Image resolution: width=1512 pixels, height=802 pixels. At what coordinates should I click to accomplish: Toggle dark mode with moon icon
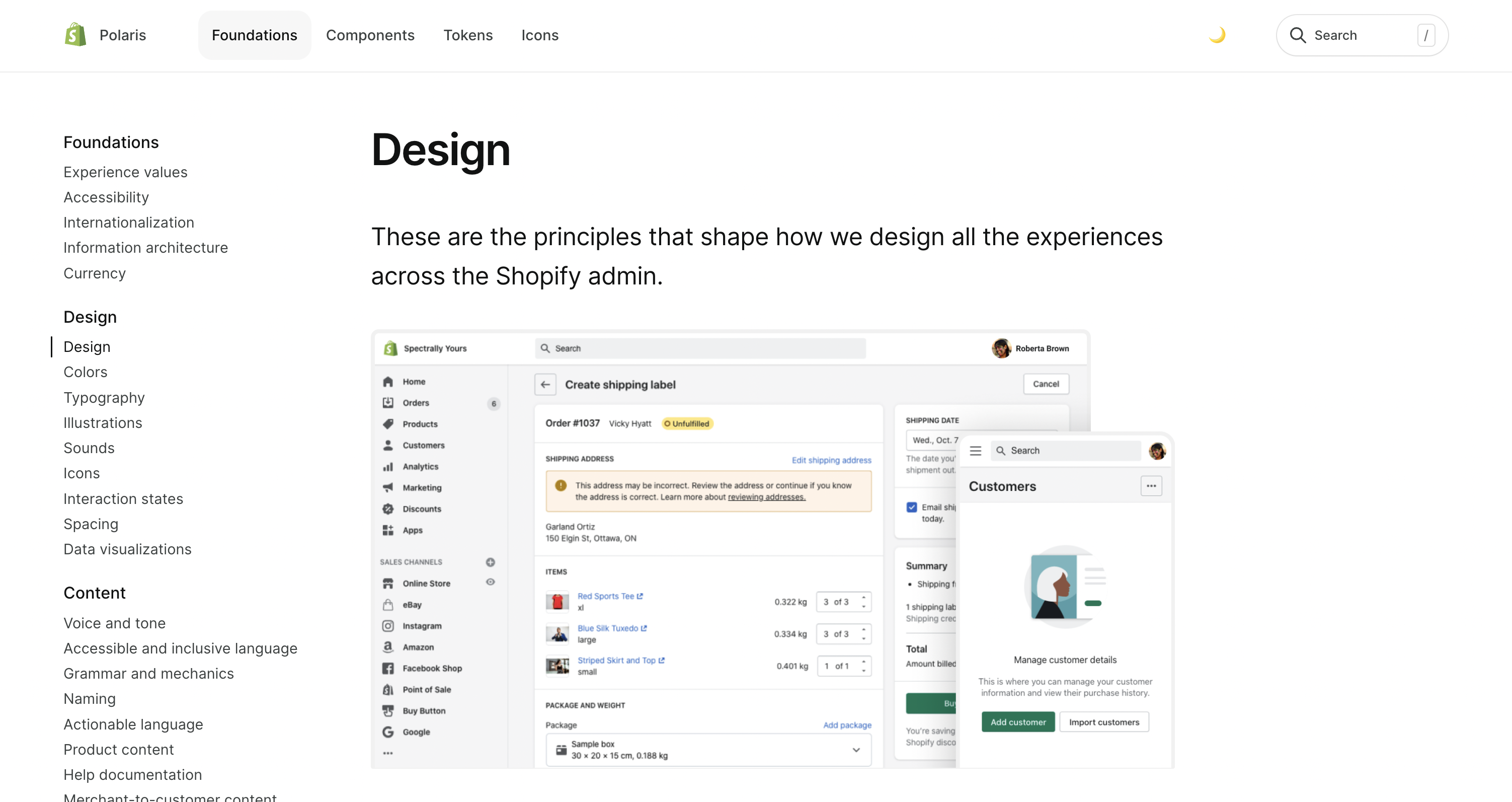pyautogui.click(x=1217, y=35)
